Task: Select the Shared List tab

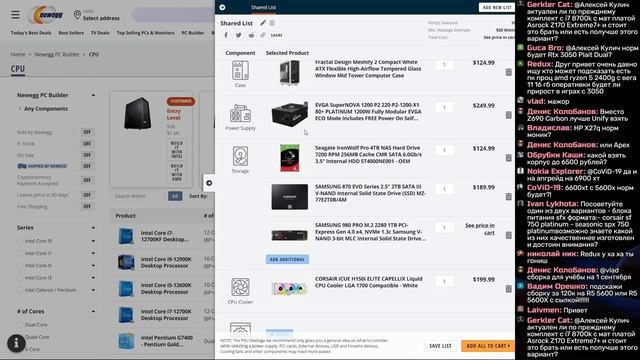Action: (x=263, y=7)
